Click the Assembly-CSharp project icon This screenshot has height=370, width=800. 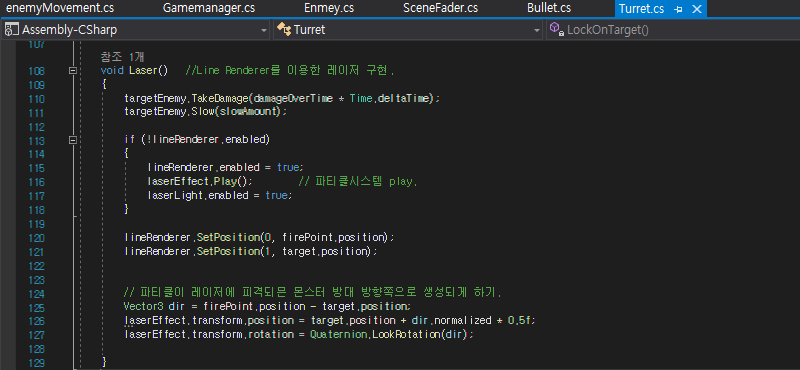(x=11, y=30)
